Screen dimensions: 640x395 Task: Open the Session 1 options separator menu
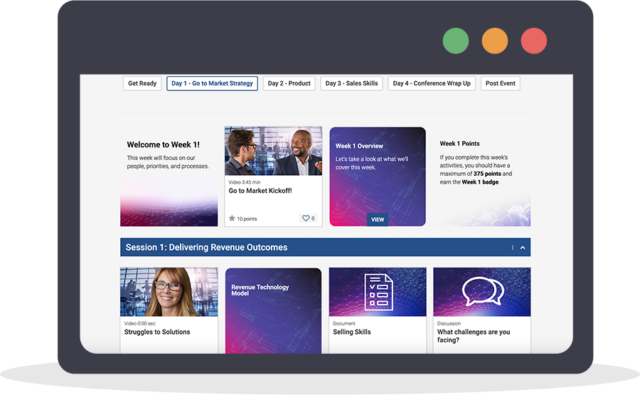[x=512, y=248]
